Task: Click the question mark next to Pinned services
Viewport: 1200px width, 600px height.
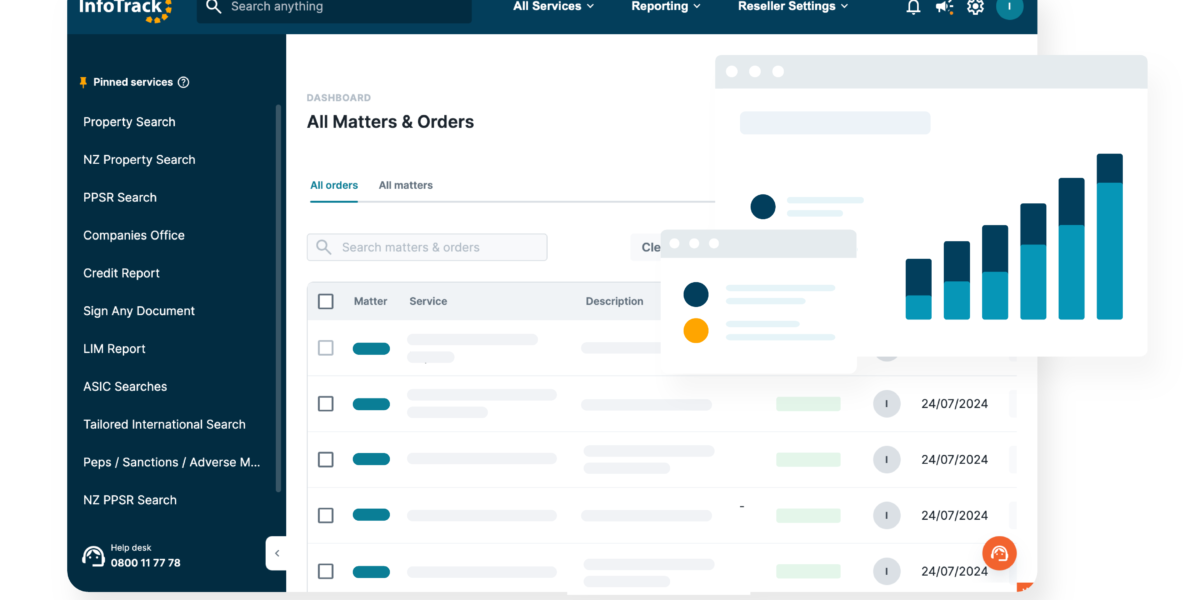Action: pos(183,82)
